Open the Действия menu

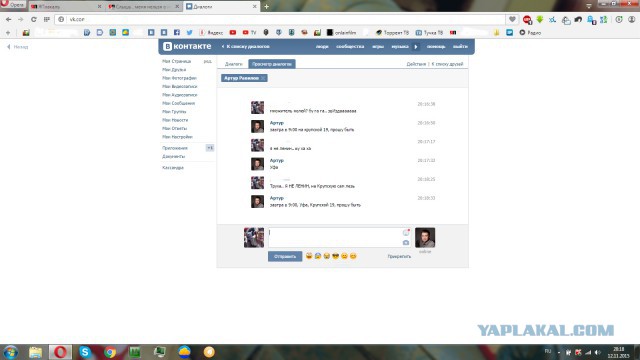point(416,64)
